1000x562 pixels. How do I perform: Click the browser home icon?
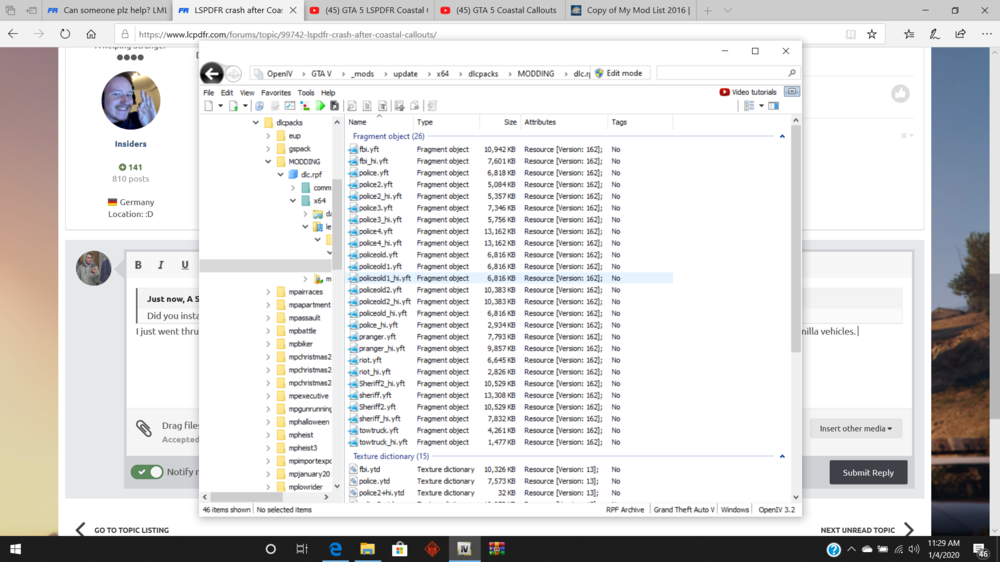point(91,34)
